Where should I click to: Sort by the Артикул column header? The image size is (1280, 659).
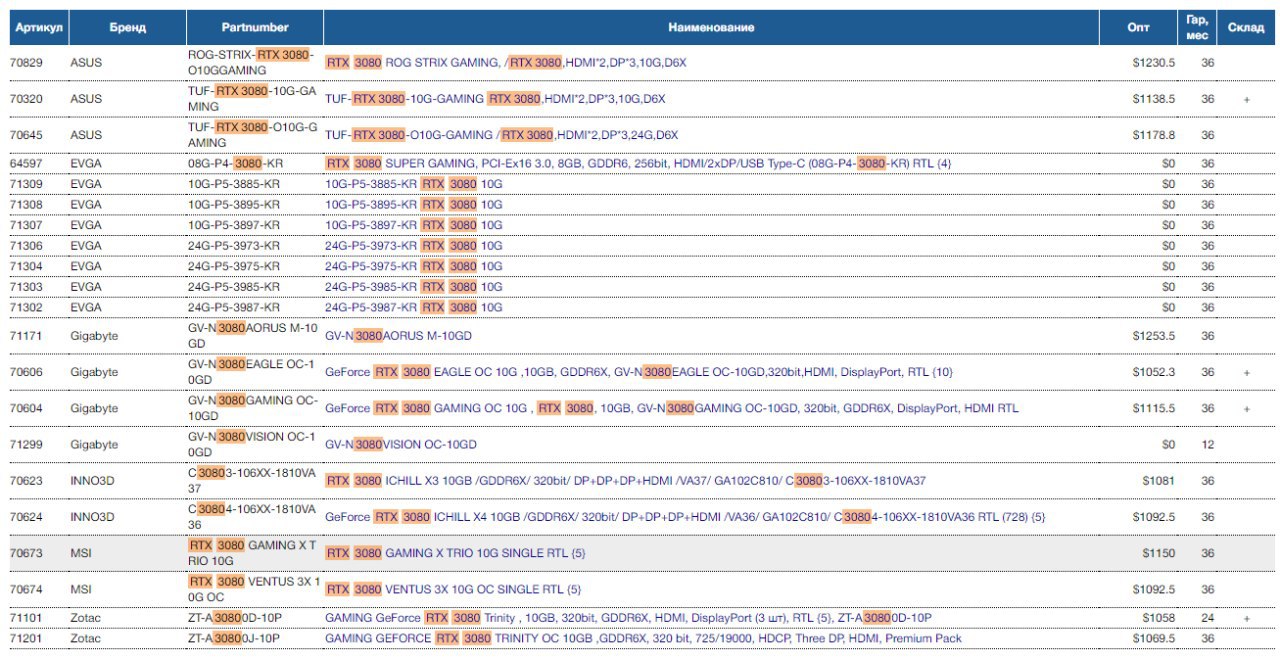pos(39,27)
